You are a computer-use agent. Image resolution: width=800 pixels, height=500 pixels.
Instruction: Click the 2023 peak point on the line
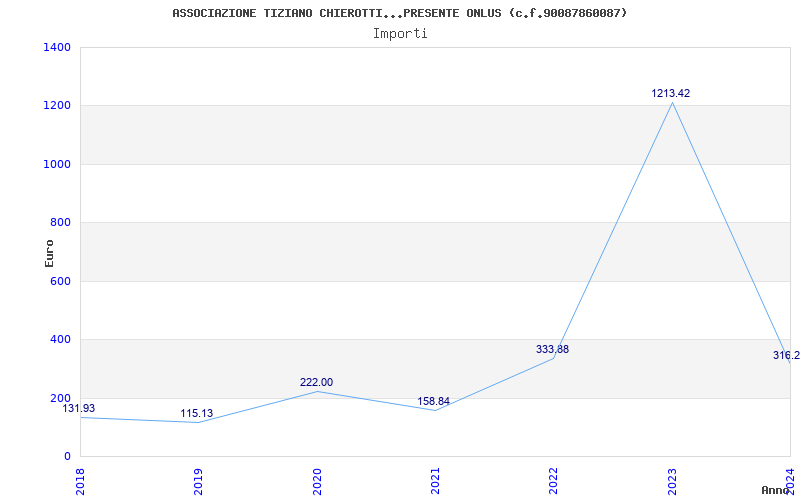(672, 103)
